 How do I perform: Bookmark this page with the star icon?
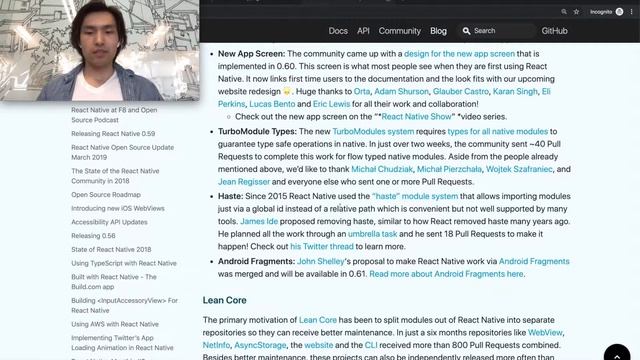click(x=576, y=12)
